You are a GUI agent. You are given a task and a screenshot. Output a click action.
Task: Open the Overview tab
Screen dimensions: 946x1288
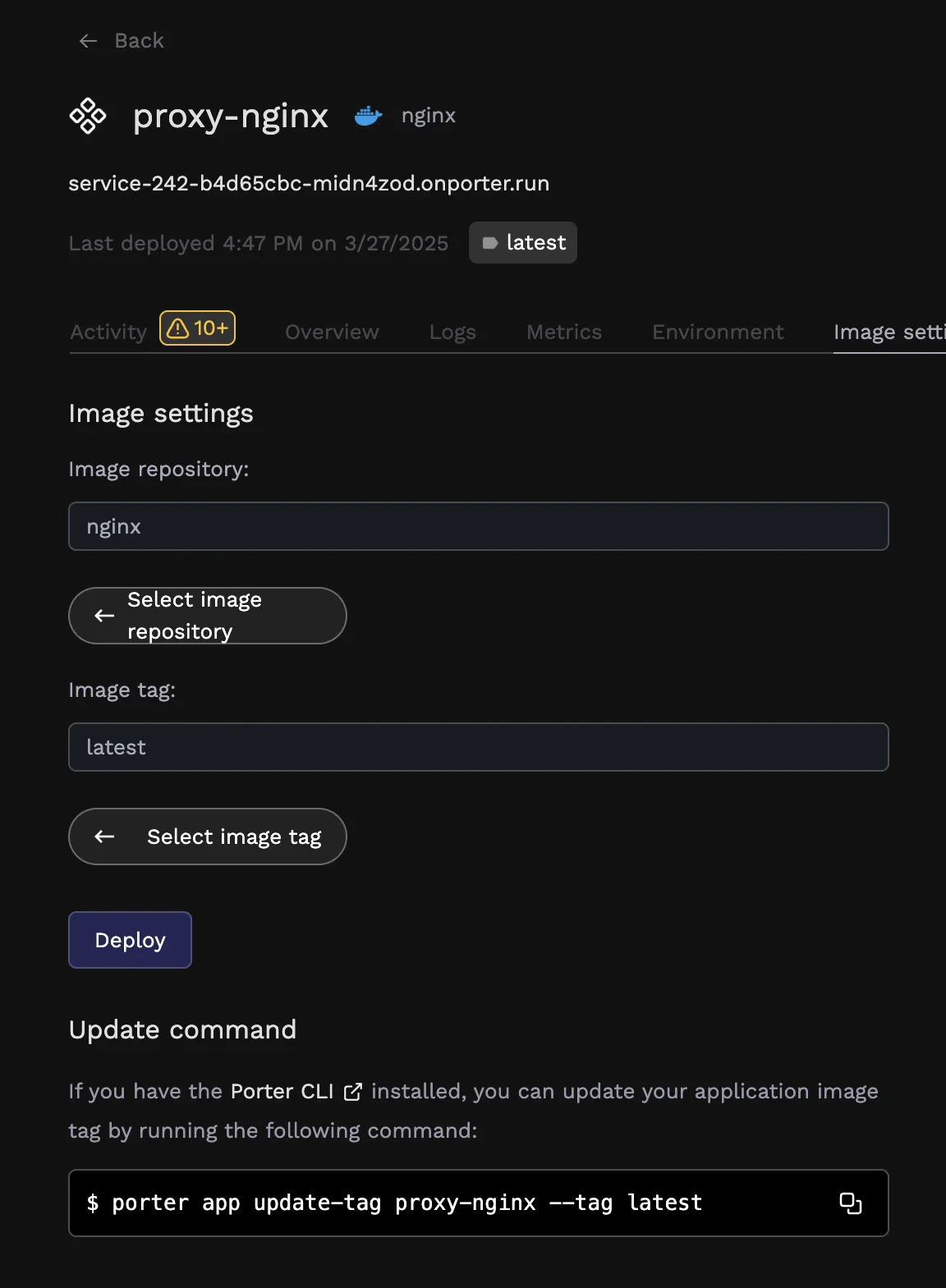click(331, 332)
